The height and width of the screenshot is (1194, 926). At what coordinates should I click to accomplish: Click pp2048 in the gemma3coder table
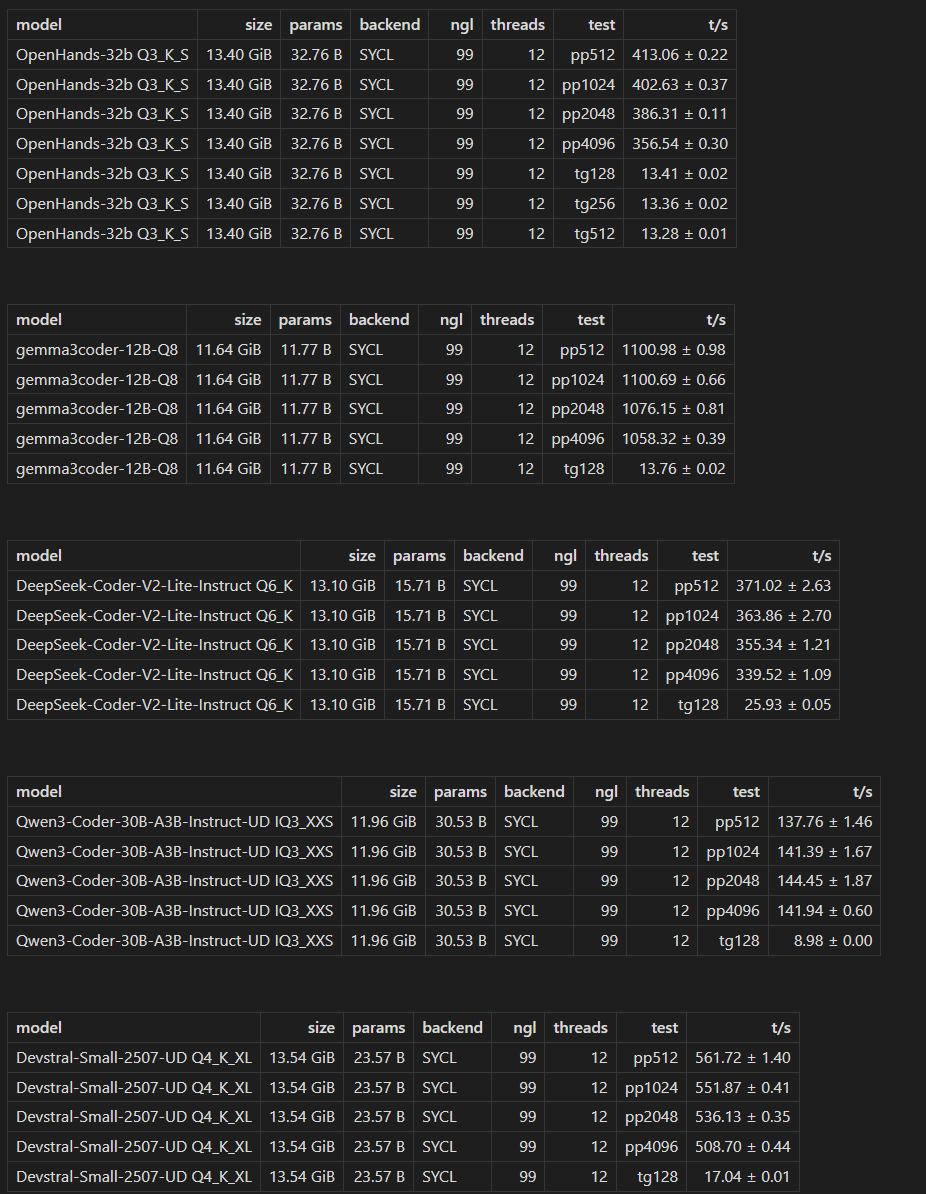point(577,409)
